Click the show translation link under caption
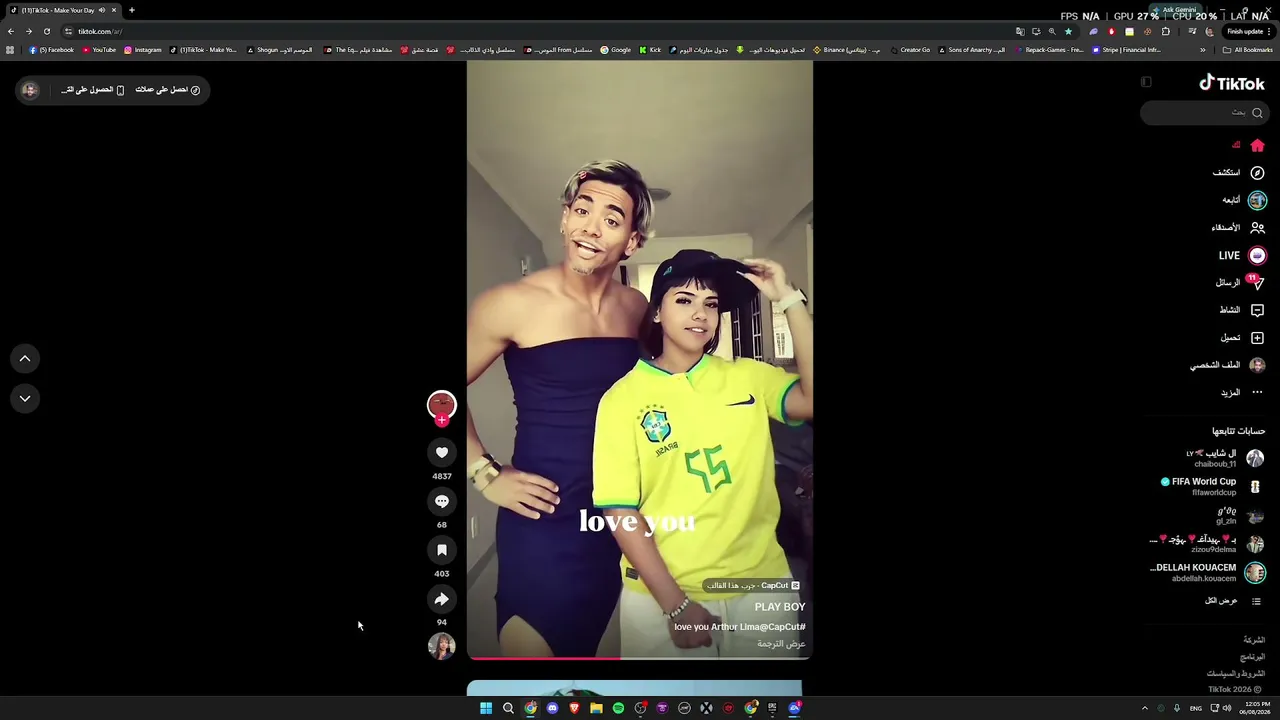This screenshot has width=1280, height=720. pos(781,644)
